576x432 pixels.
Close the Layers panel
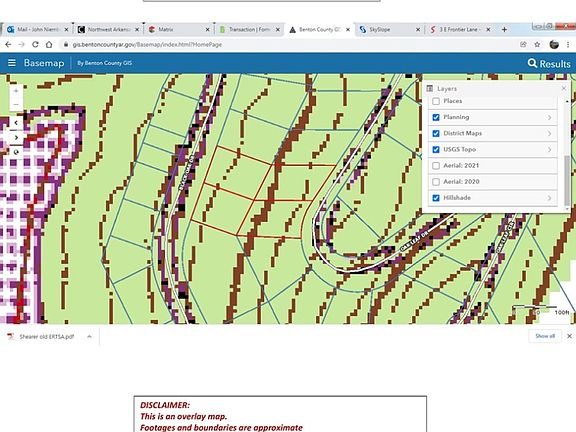[x=564, y=89]
